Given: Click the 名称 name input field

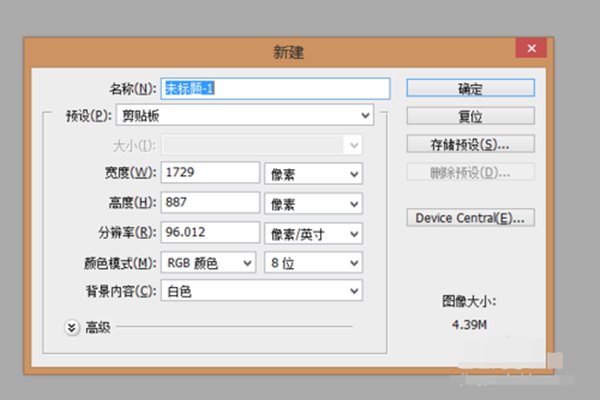Looking at the screenshot, I should pyautogui.click(x=276, y=89).
